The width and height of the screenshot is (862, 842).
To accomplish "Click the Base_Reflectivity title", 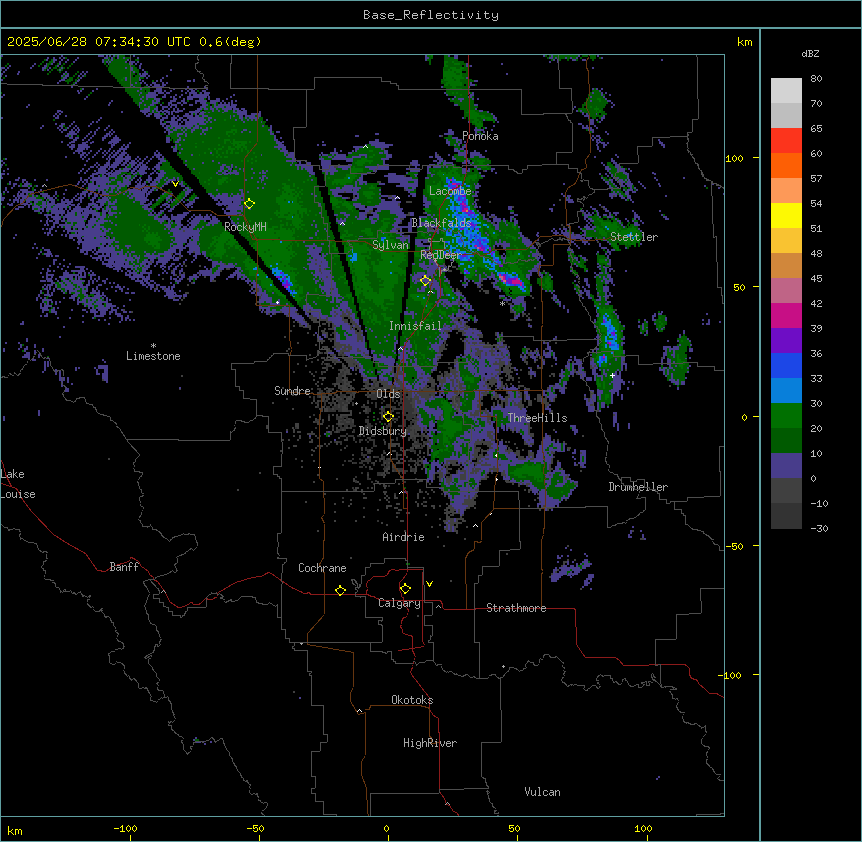I will click(431, 15).
